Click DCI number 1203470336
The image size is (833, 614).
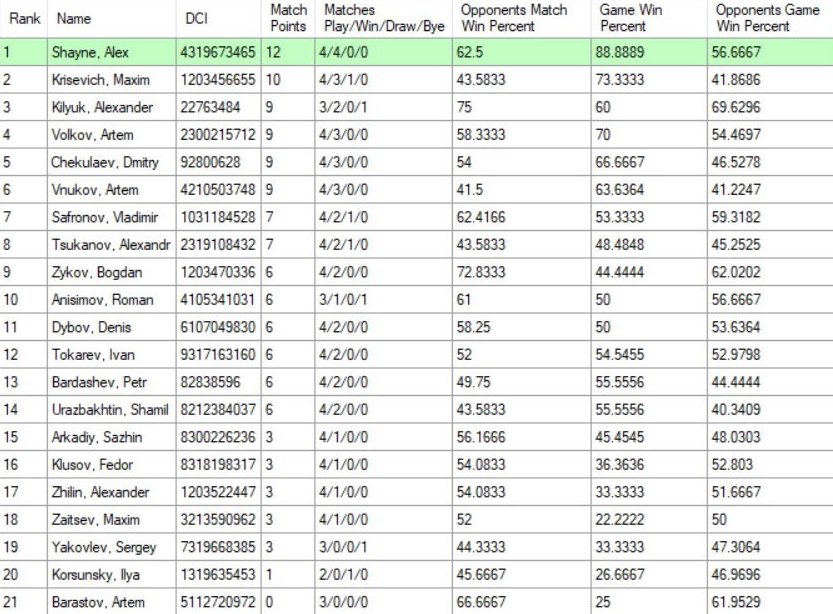click(x=218, y=272)
